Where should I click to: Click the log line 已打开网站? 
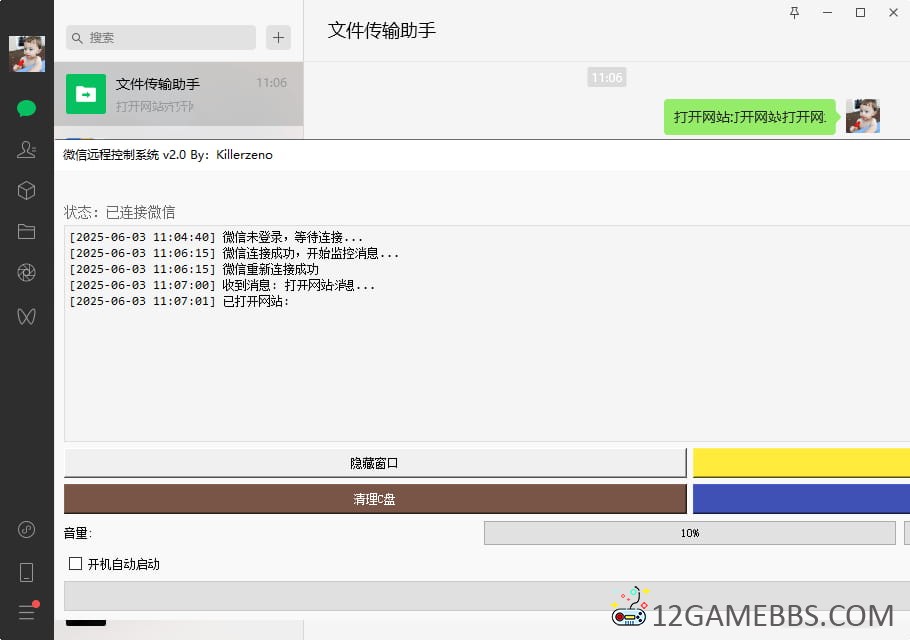(x=179, y=301)
